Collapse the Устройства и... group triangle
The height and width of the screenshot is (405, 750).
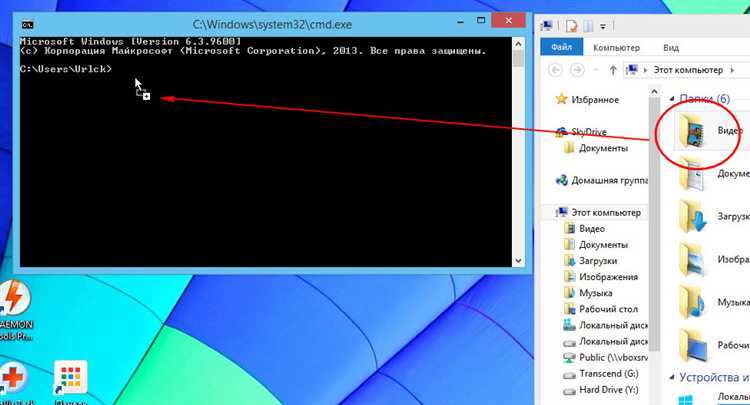coord(672,378)
